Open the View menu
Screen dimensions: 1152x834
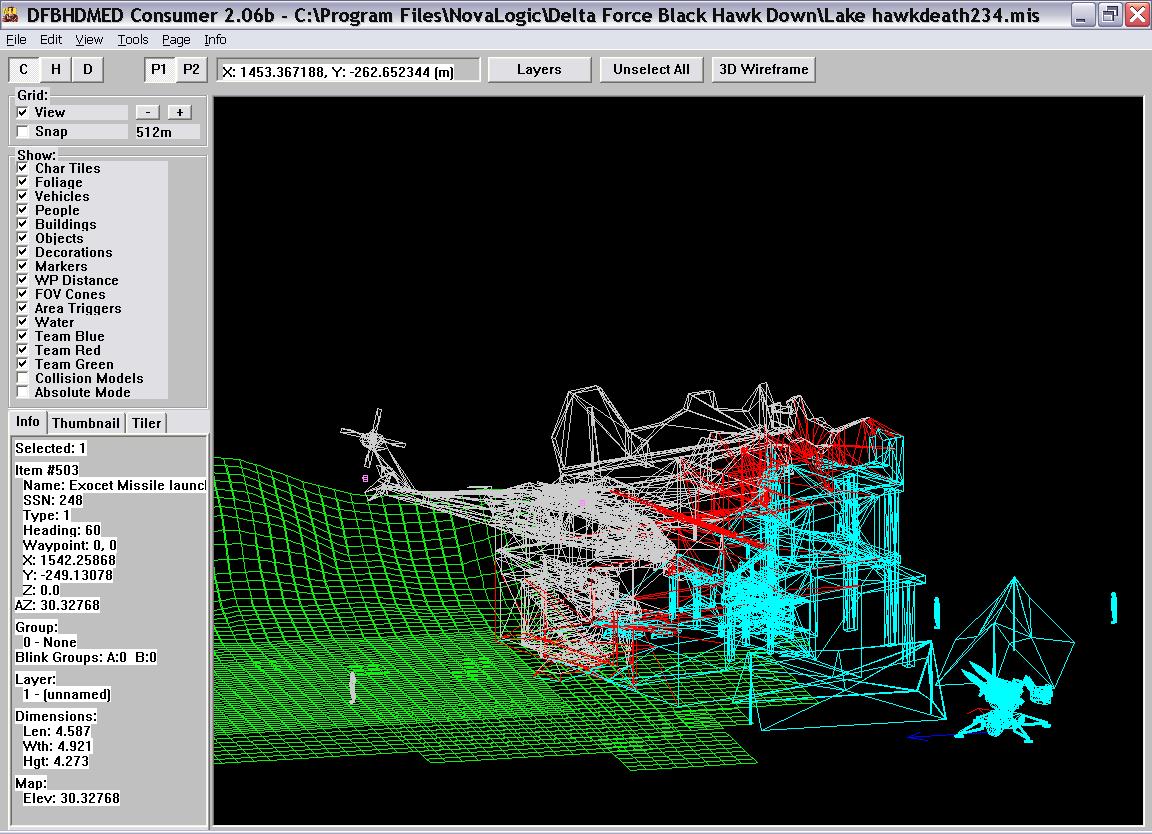click(x=89, y=40)
